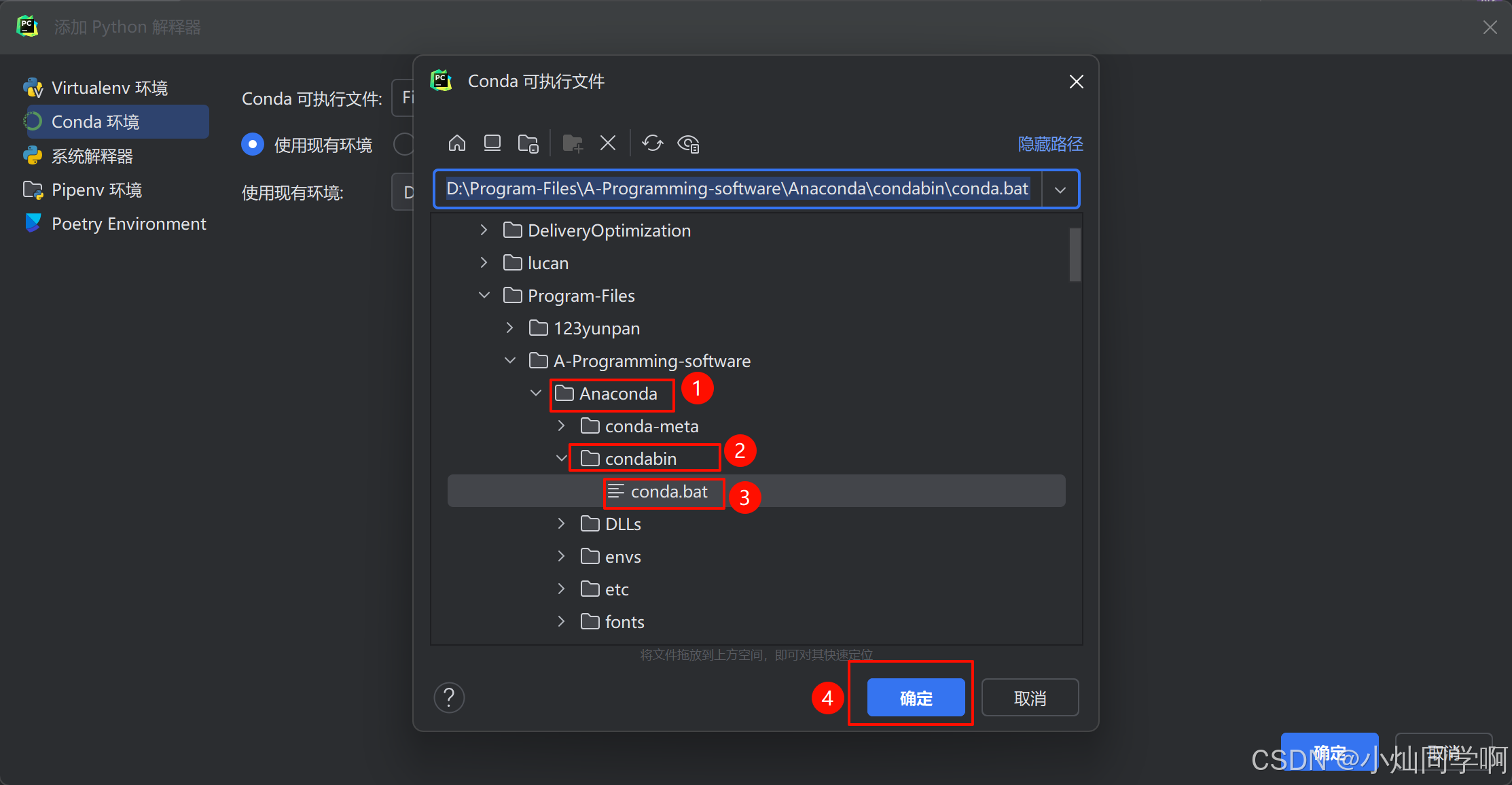Toggle show hidden files eye icon
The width and height of the screenshot is (1512, 785).
click(x=688, y=143)
